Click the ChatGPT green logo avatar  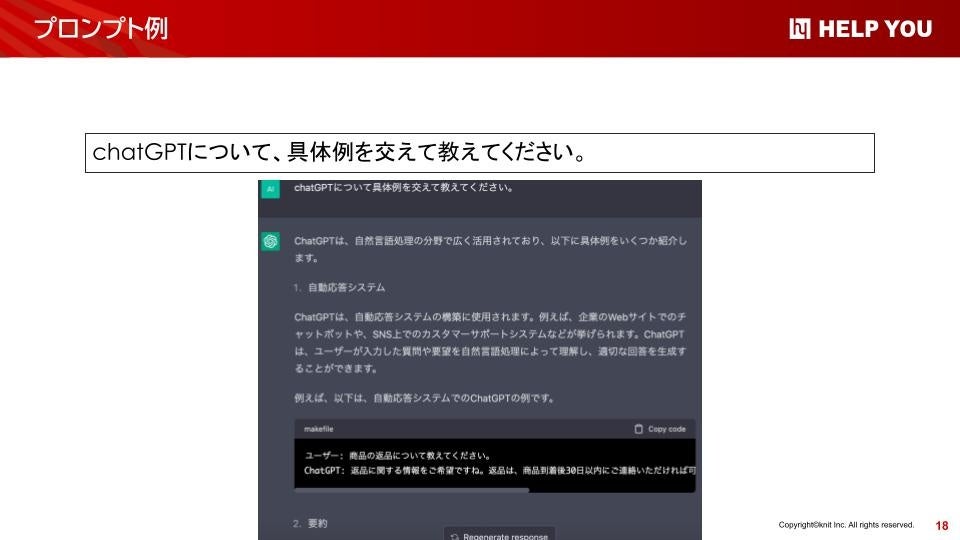click(x=271, y=241)
